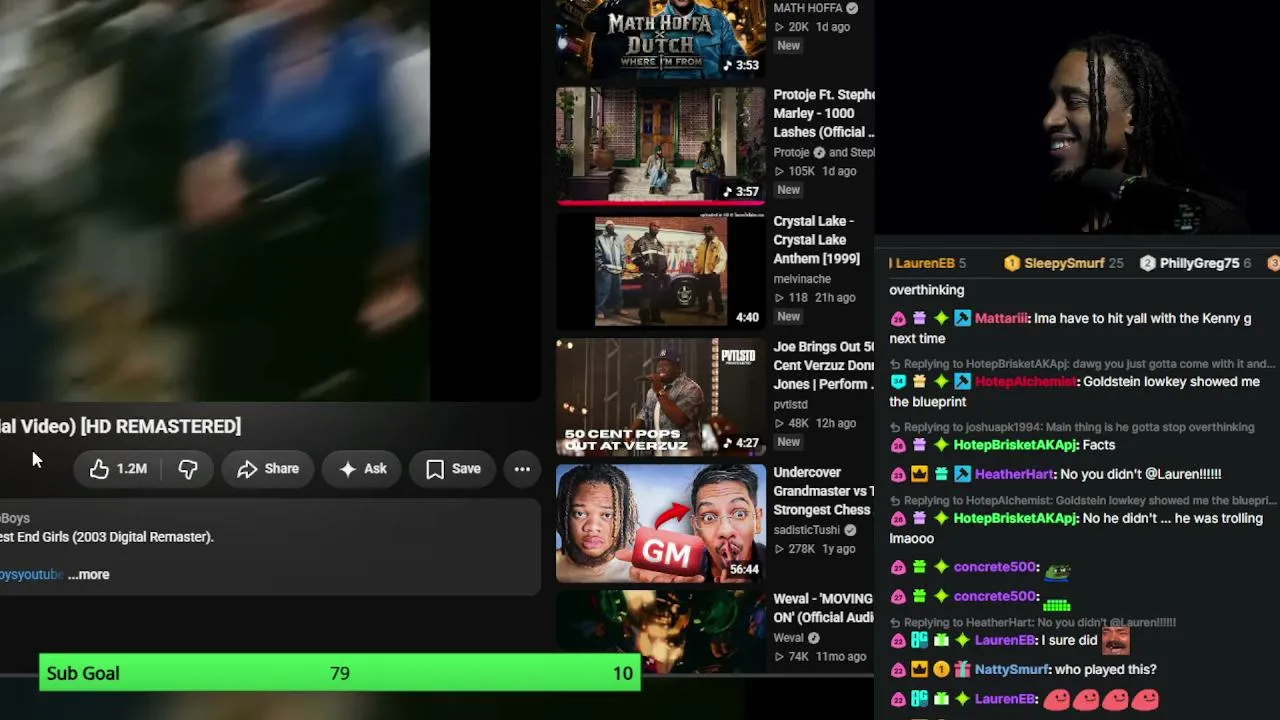
Task: Click the thumbs-down dislike button
Action: pyautogui.click(x=188, y=469)
